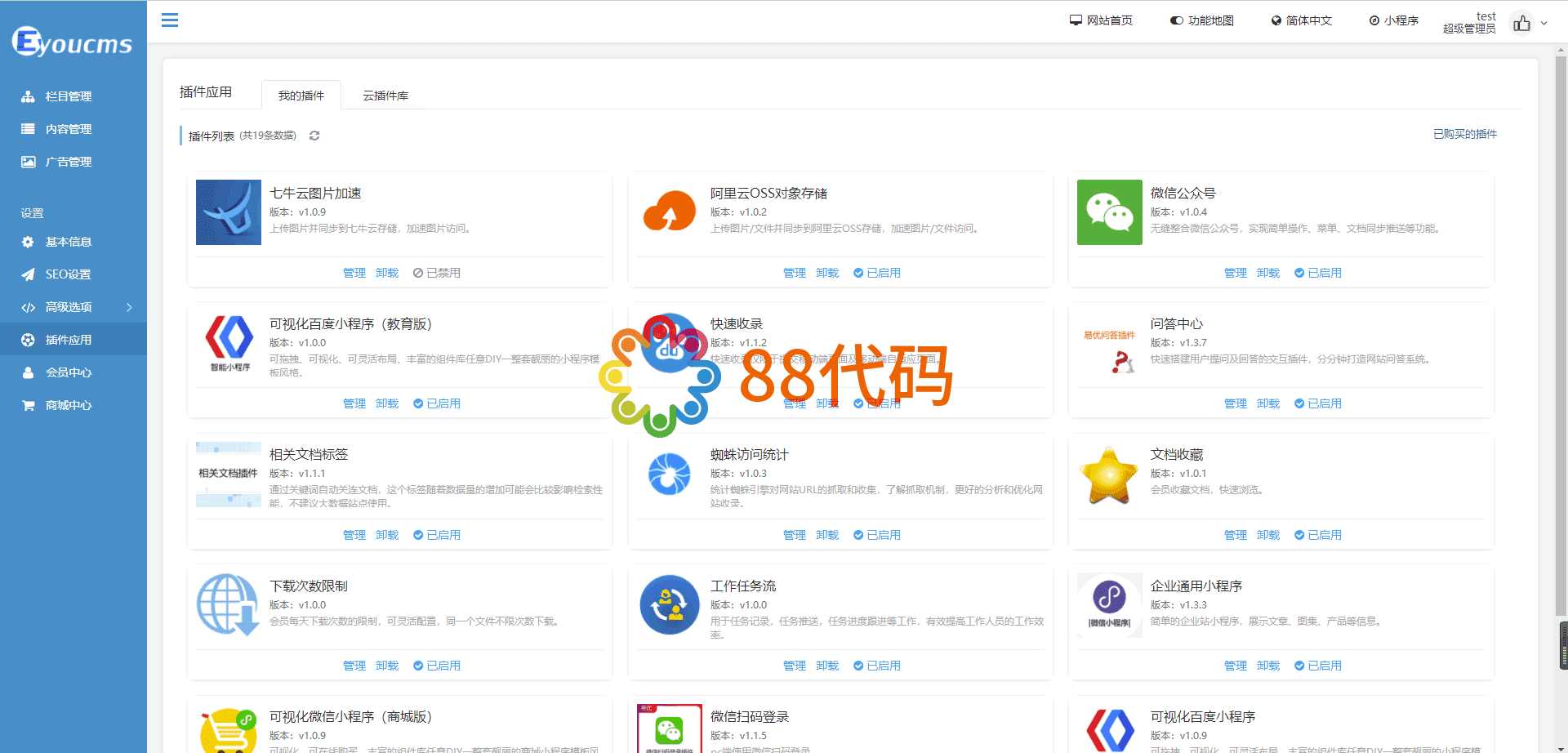Toggle 已启用 status for 蜘蛛访问统计
The width and height of the screenshot is (1568, 753).
(877, 535)
